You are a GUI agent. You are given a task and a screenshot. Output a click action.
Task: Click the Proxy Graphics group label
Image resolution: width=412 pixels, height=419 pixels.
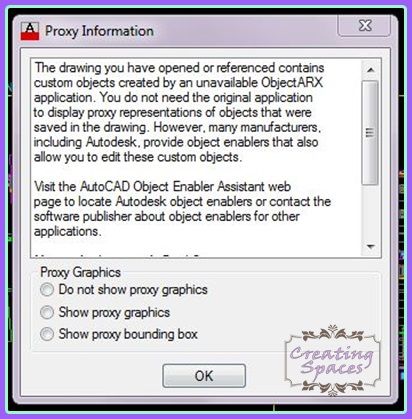point(80,272)
